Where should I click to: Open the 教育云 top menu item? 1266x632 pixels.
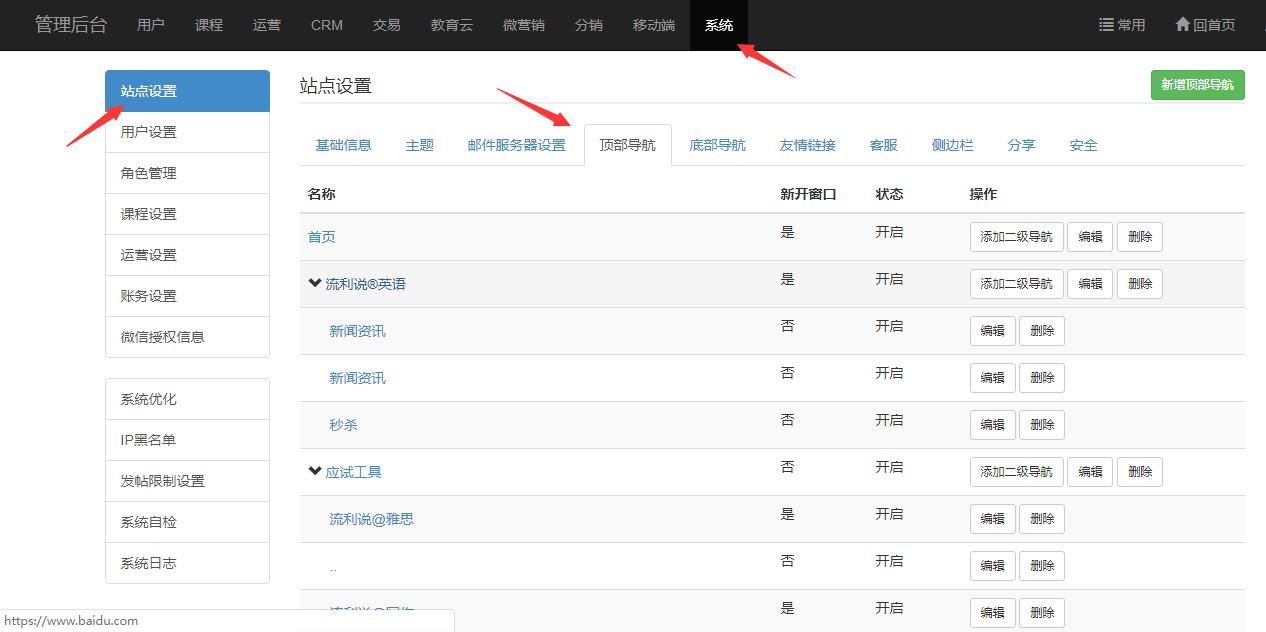(451, 25)
